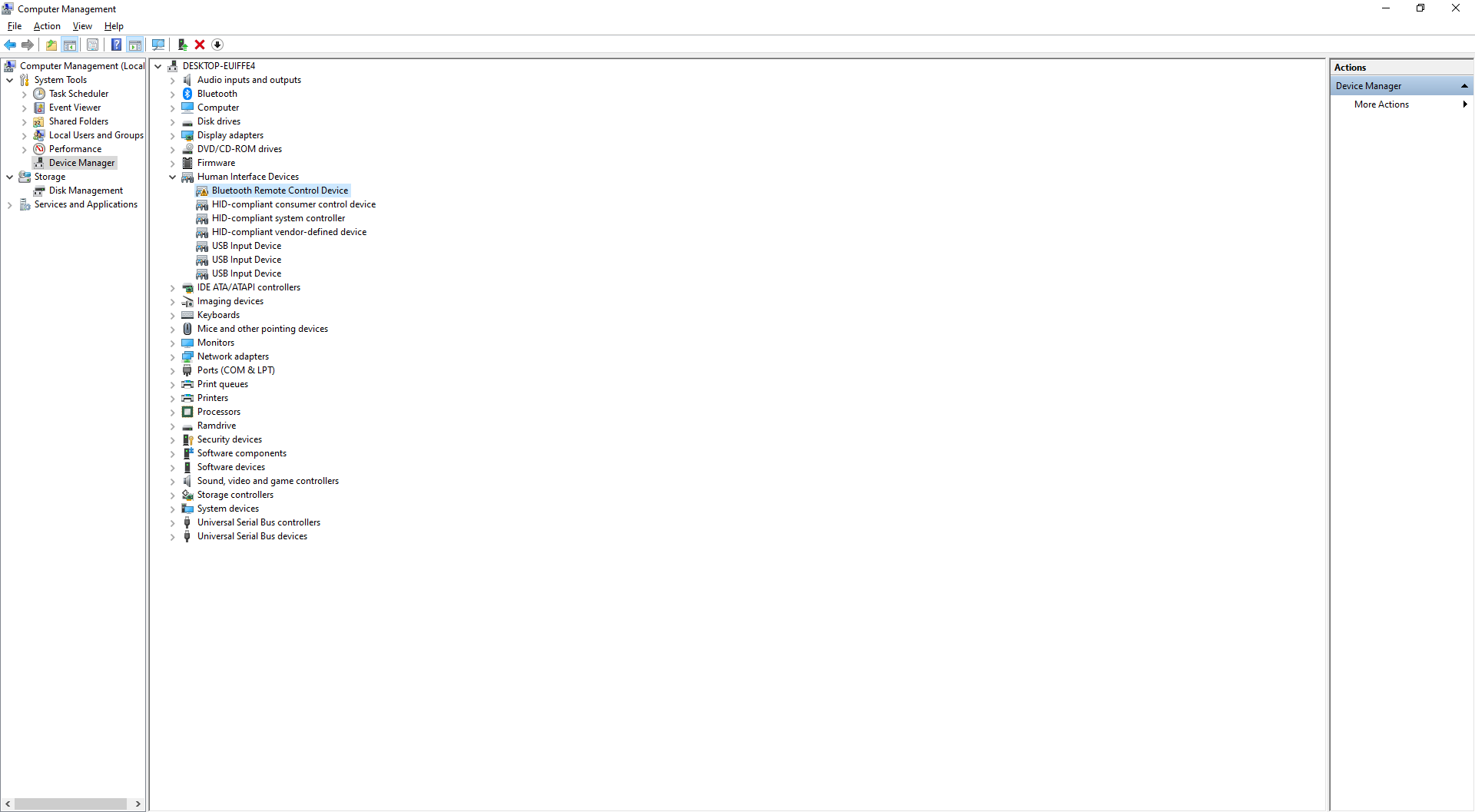Viewport: 1475px width, 812px height.
Task: Click the horizontal scrollbar right arrow
Action: pyautogui.click(x=138, y=804)
